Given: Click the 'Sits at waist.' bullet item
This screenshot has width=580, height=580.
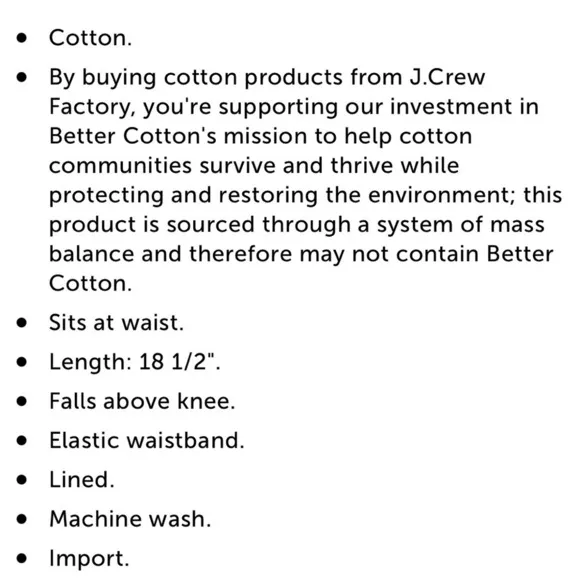Looking at the screenshot, I should pos(116,322).
